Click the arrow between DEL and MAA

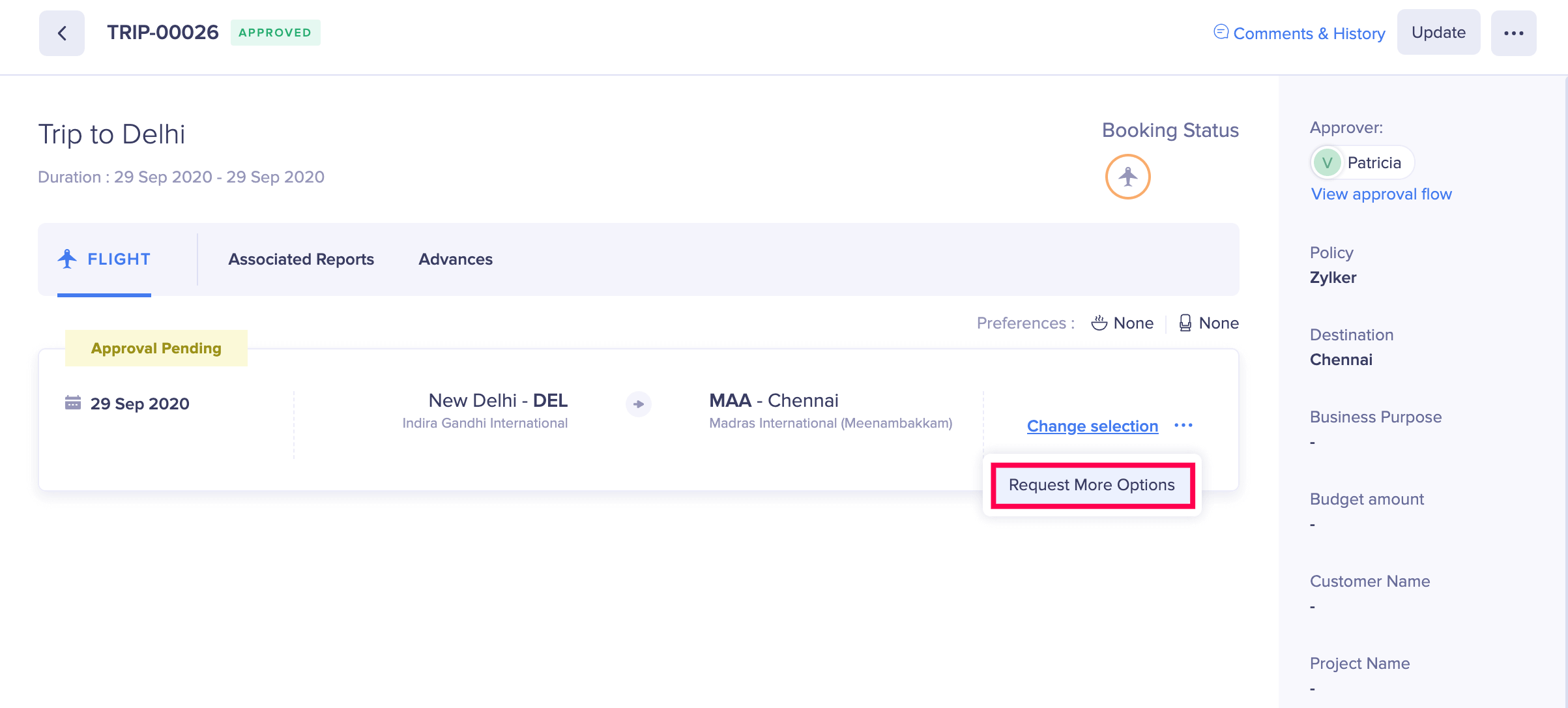pyautogui.click(x=637, y=404)
